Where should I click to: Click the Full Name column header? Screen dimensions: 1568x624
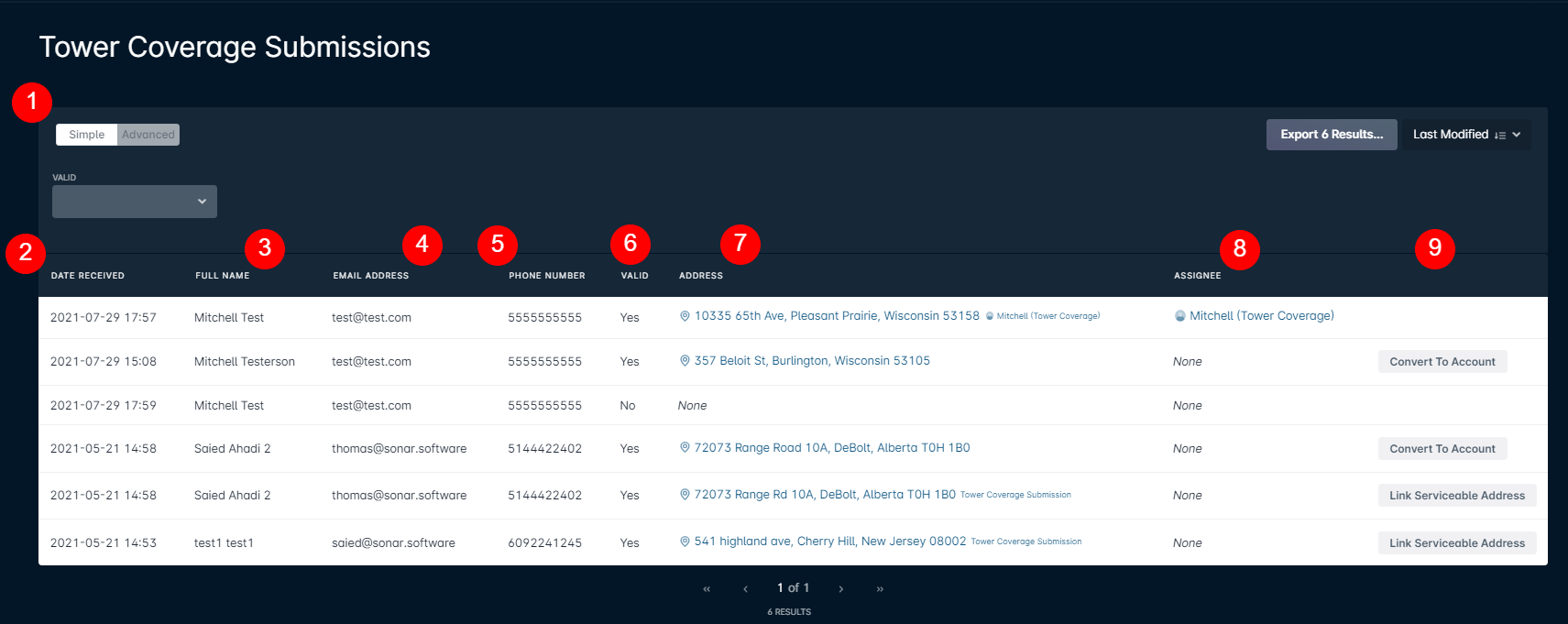coord(223,276)
